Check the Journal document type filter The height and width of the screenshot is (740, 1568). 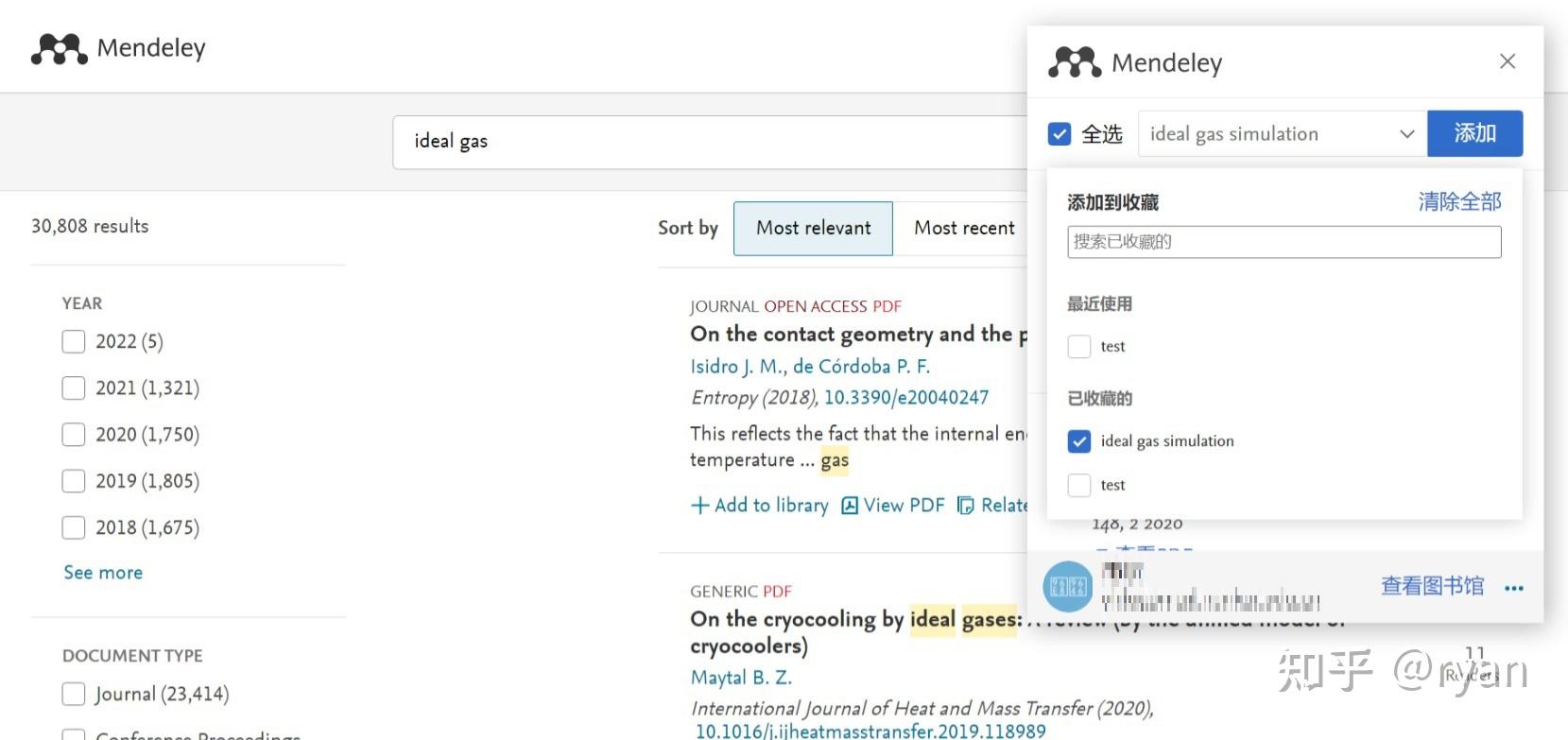[x=73, y=693]
